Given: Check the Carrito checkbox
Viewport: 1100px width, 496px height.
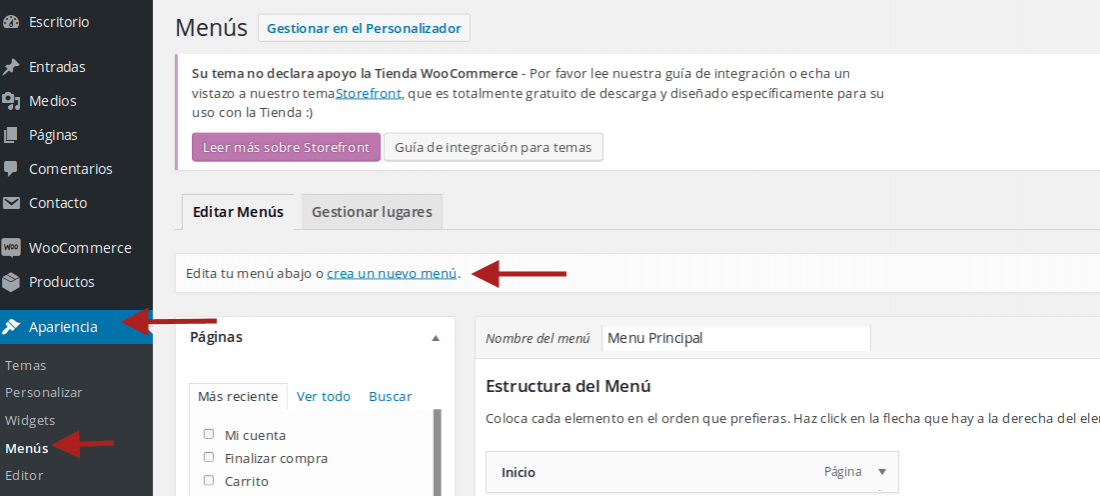Looking at the screenshot, I should coord(208,481).
